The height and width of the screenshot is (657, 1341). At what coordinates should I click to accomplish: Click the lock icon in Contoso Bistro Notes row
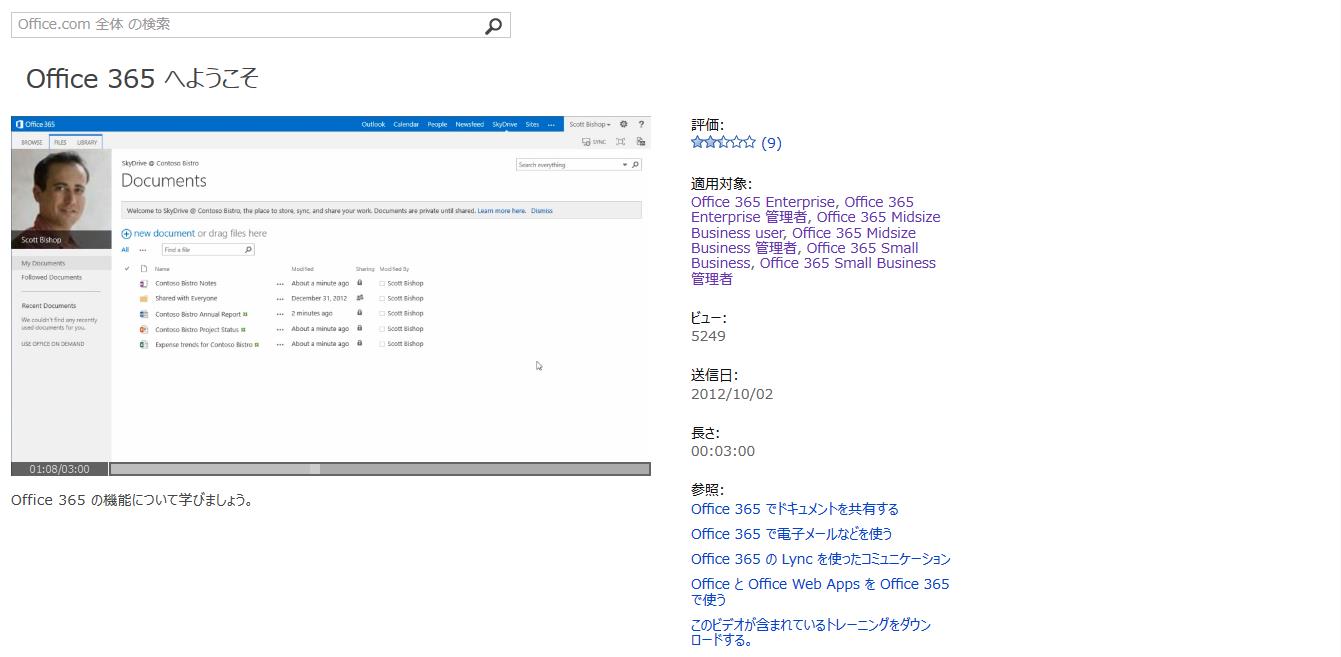(360, 283)
